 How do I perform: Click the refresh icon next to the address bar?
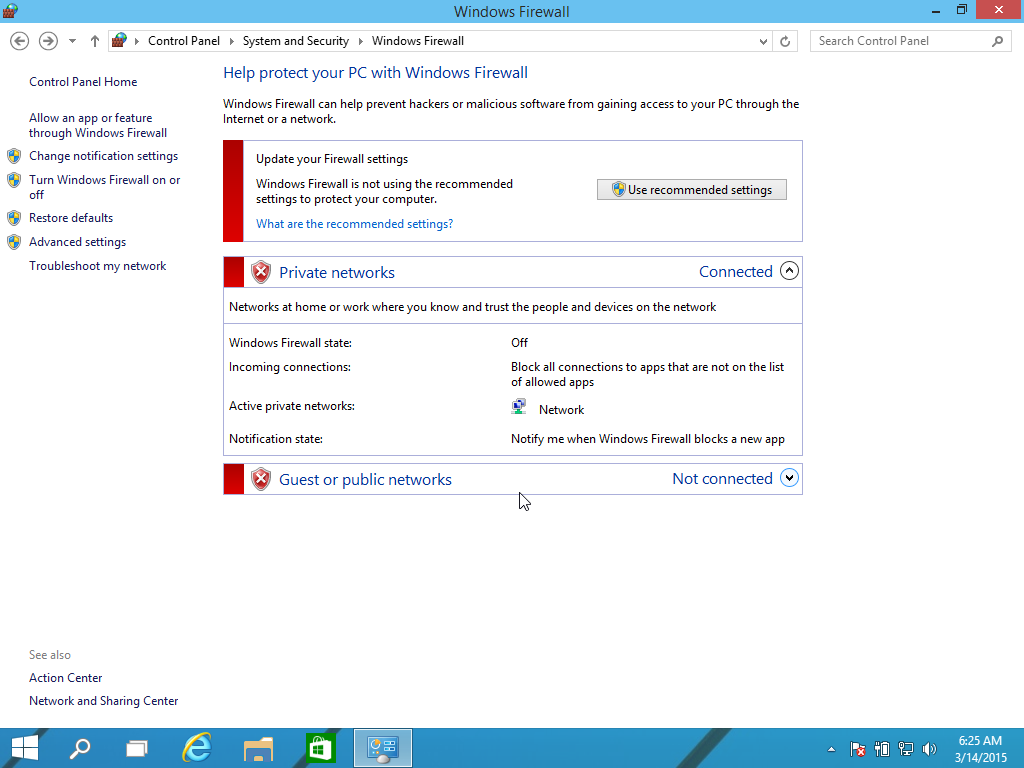[x=785, y=41]
